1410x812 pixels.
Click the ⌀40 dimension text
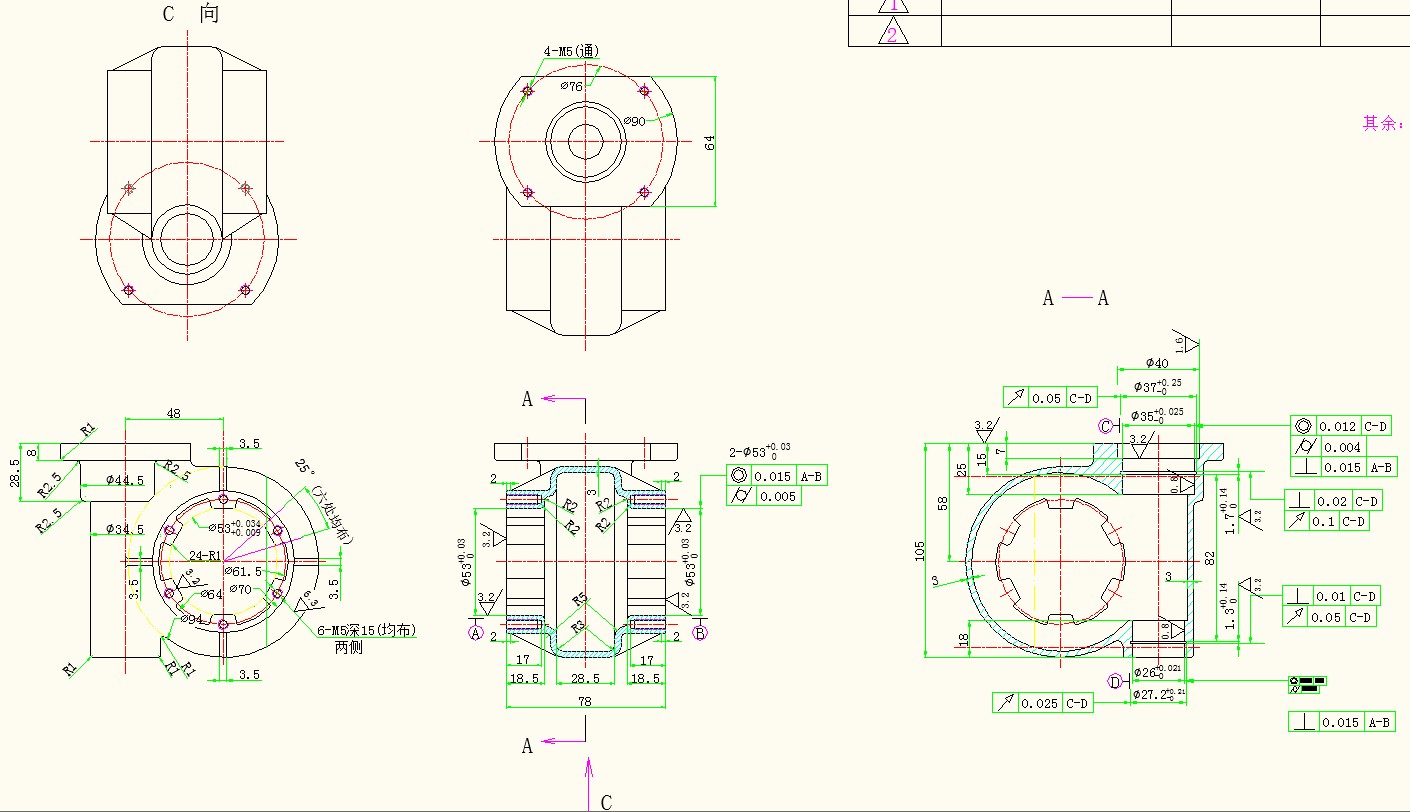tap(1157, 363)
